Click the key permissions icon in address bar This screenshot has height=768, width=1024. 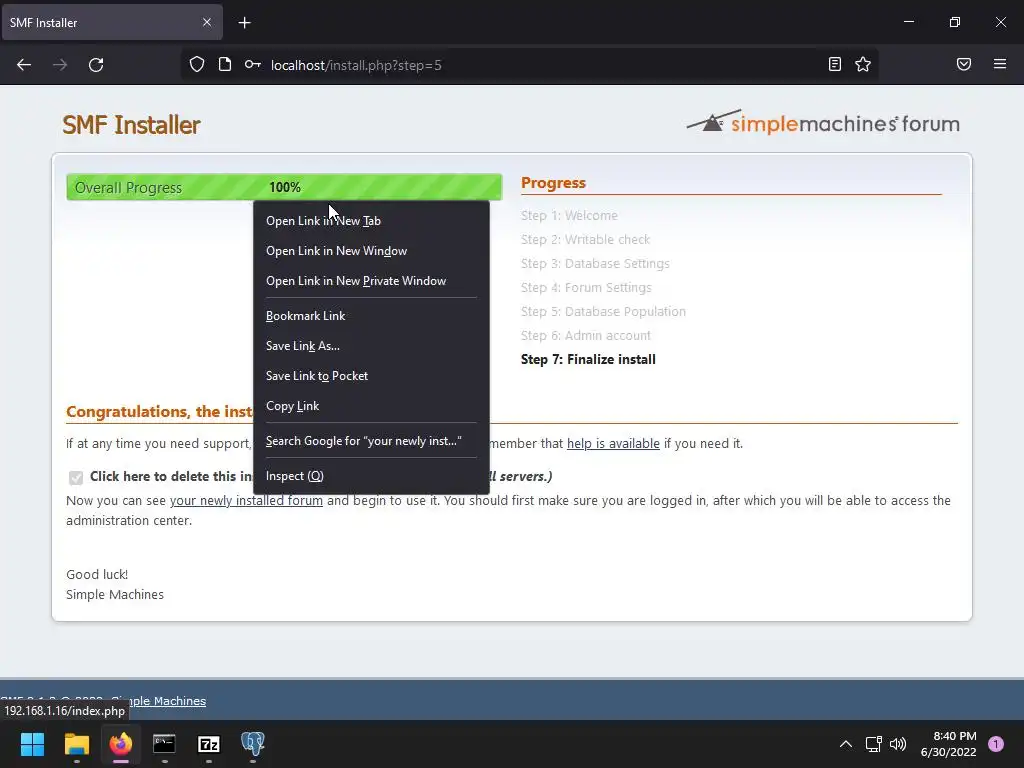tap(253, 64)
